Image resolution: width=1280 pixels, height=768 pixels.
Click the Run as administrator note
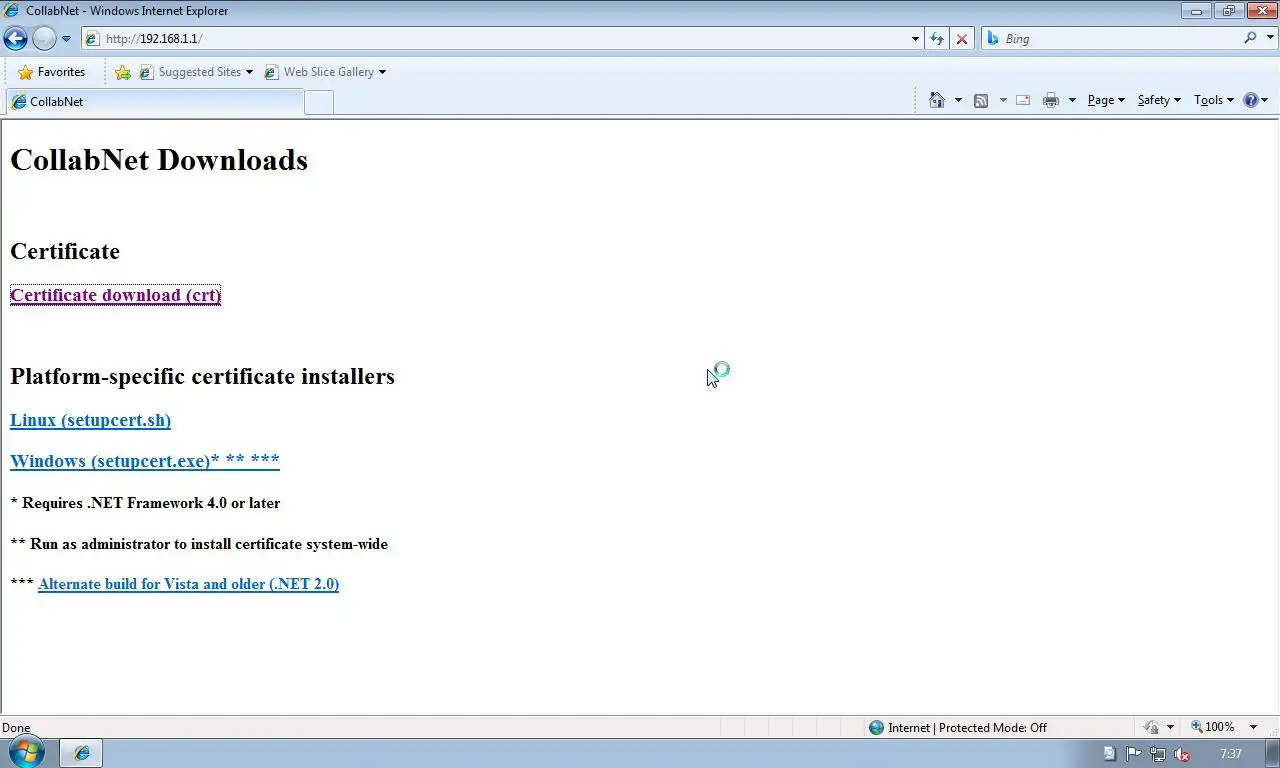[199, 544]
